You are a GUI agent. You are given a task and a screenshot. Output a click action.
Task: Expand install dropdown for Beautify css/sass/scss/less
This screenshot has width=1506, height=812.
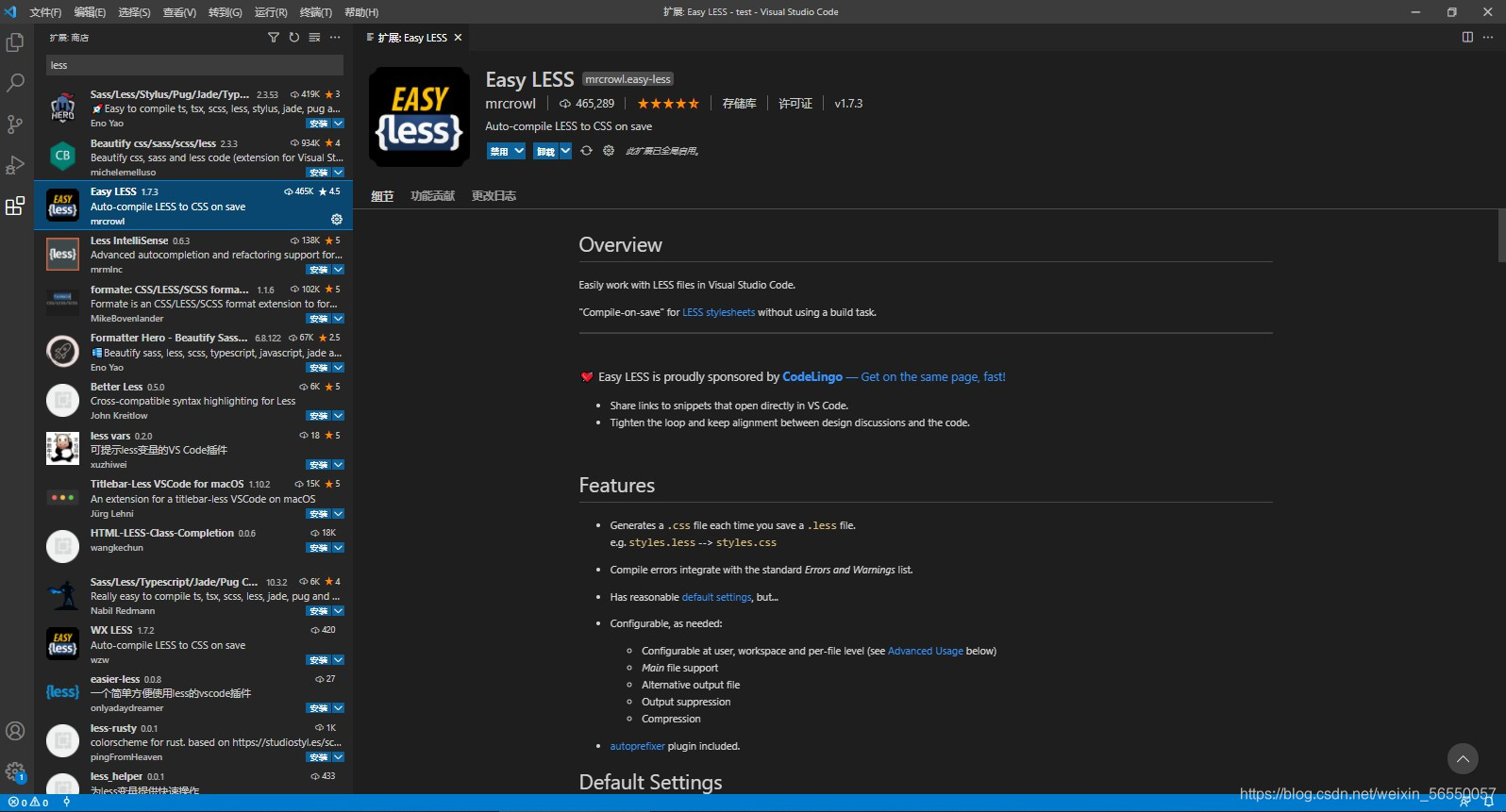338,173
